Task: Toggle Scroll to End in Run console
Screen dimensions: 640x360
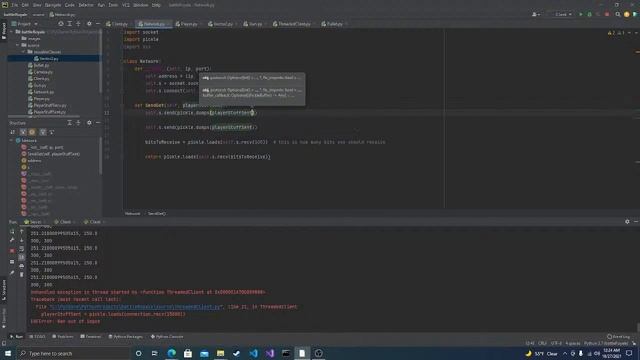Action: pyautogui.click(x=22, y=257)
